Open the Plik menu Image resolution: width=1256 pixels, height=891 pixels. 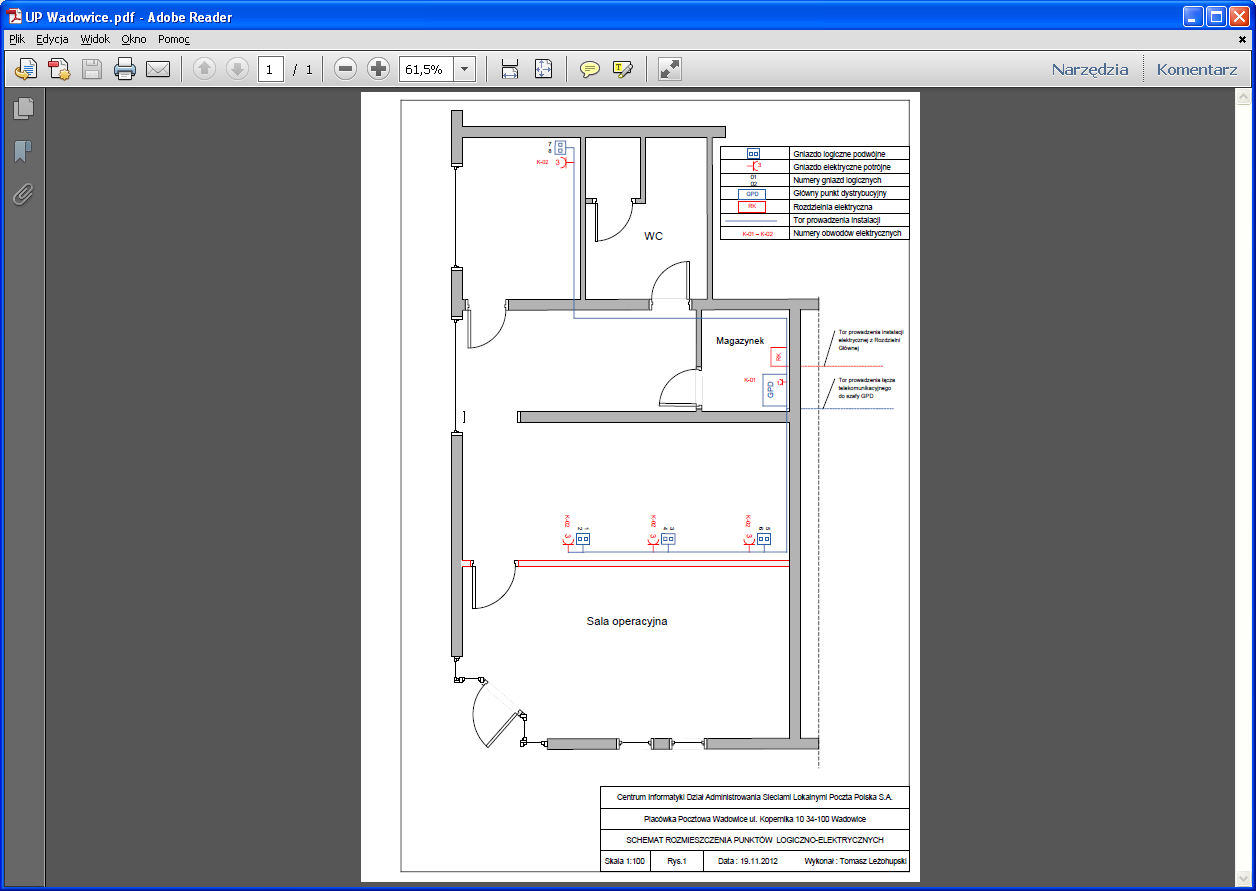[17, 39]
